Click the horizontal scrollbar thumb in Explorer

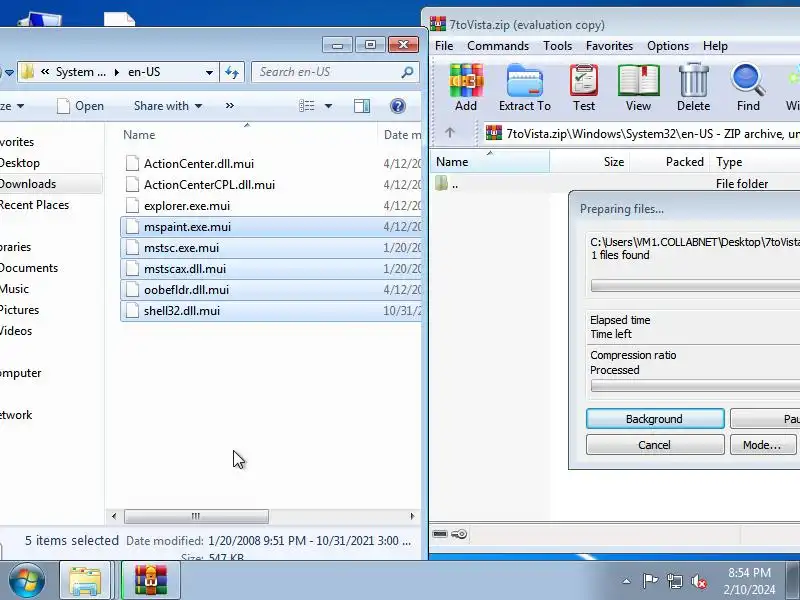tap(196, 516)
